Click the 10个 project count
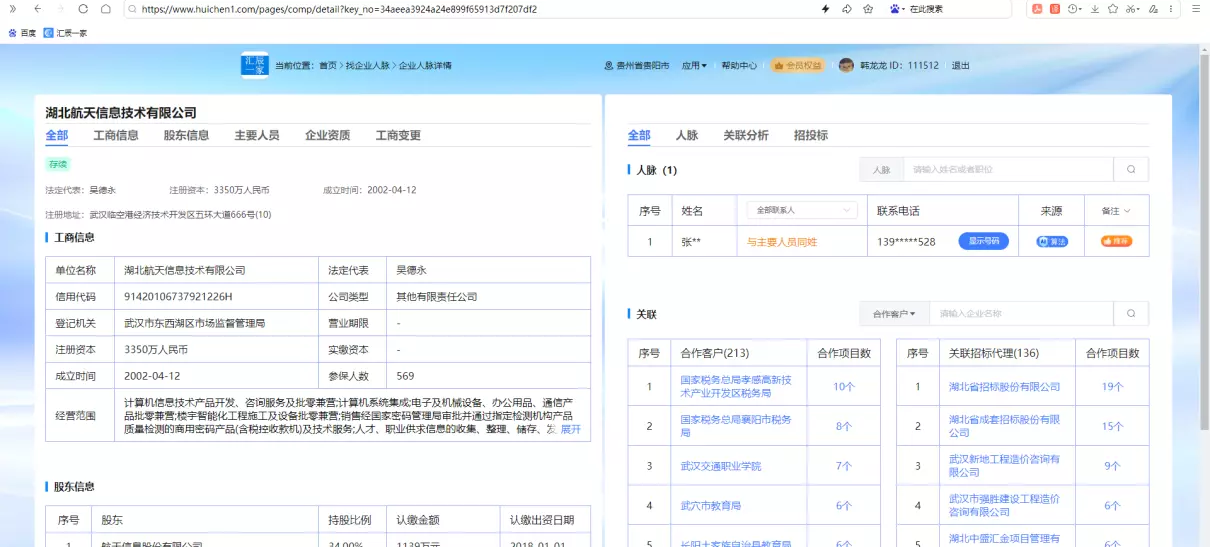 843,386
